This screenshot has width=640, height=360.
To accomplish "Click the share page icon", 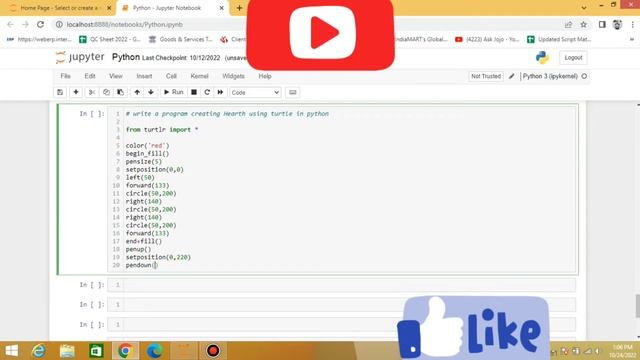I will [568, 24].
